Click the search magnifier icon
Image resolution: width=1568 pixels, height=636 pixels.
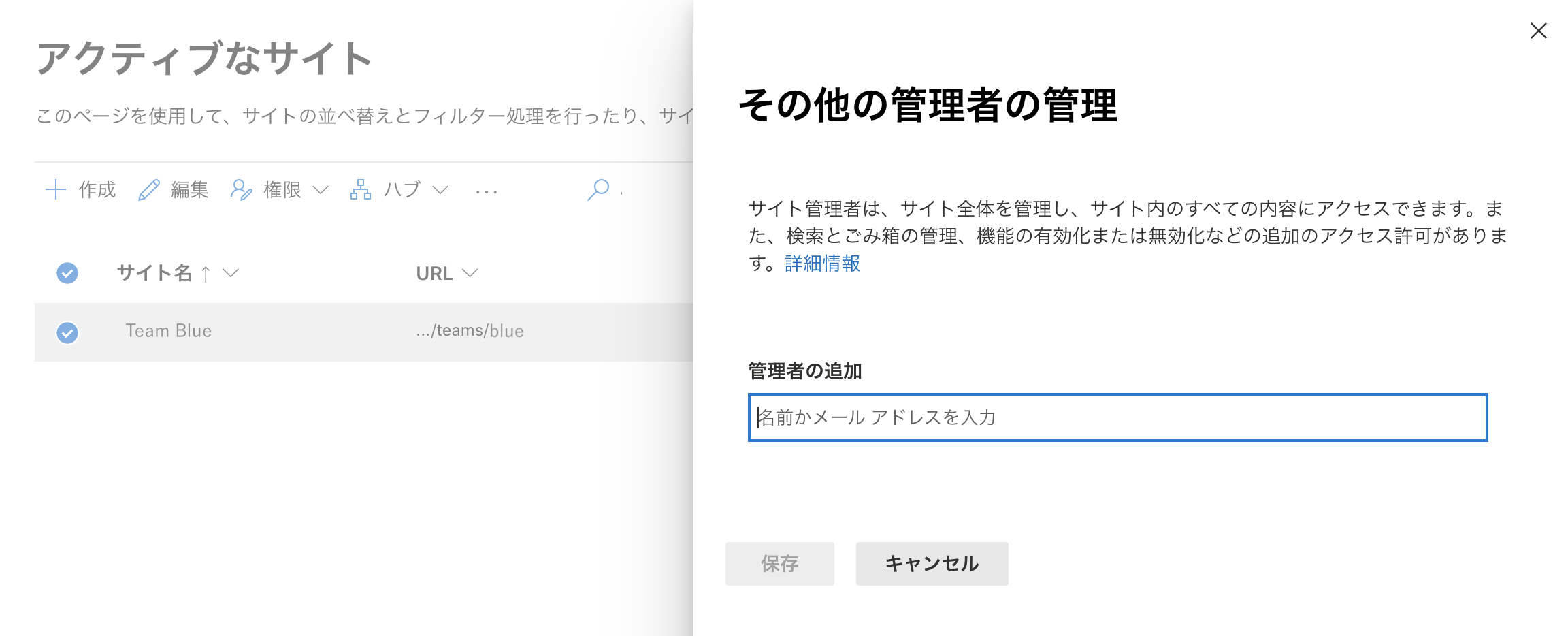pyautogui.click(x=600, y=191)
